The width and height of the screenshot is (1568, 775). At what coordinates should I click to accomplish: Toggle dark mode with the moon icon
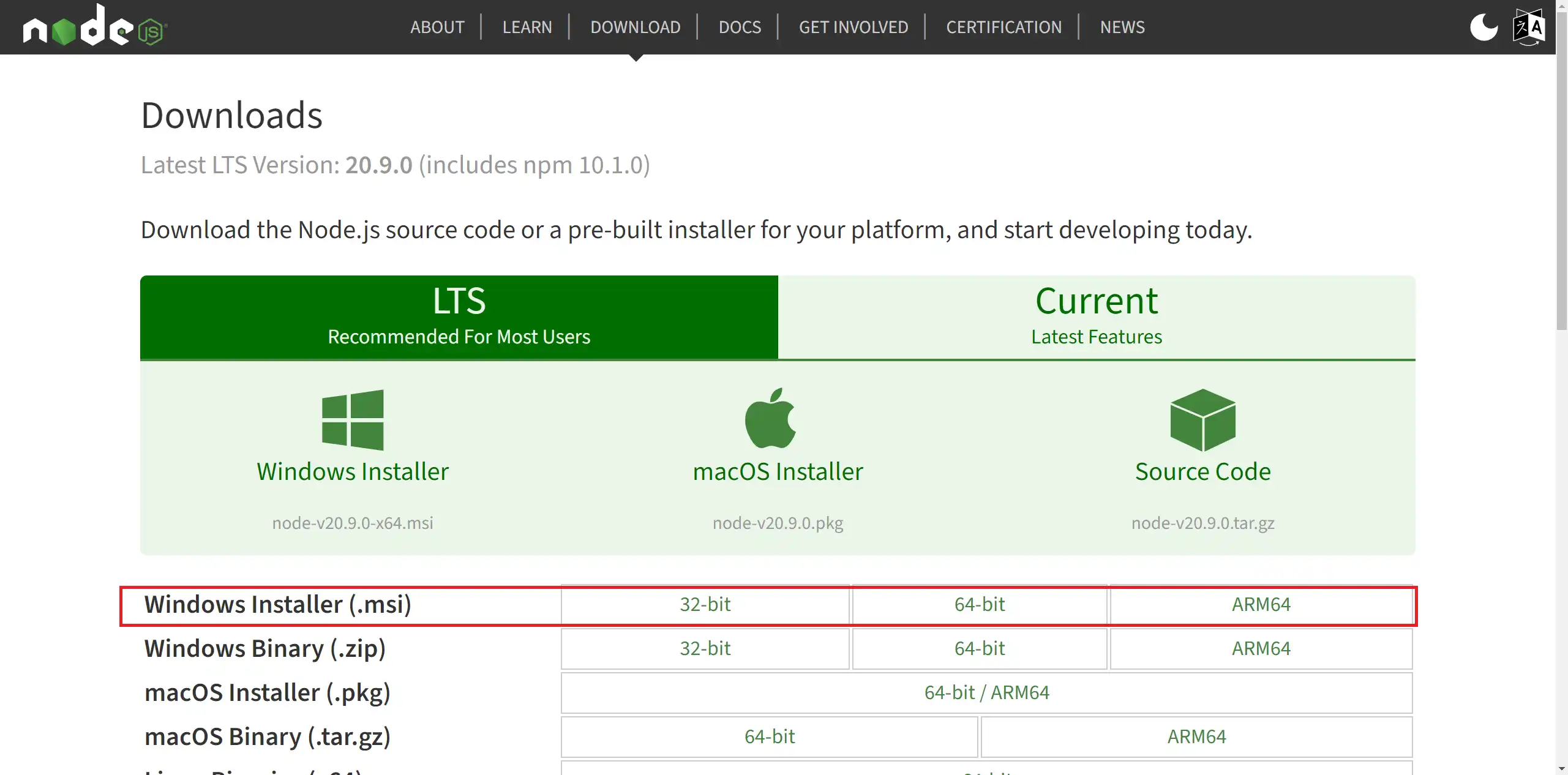pos(1484,27)
